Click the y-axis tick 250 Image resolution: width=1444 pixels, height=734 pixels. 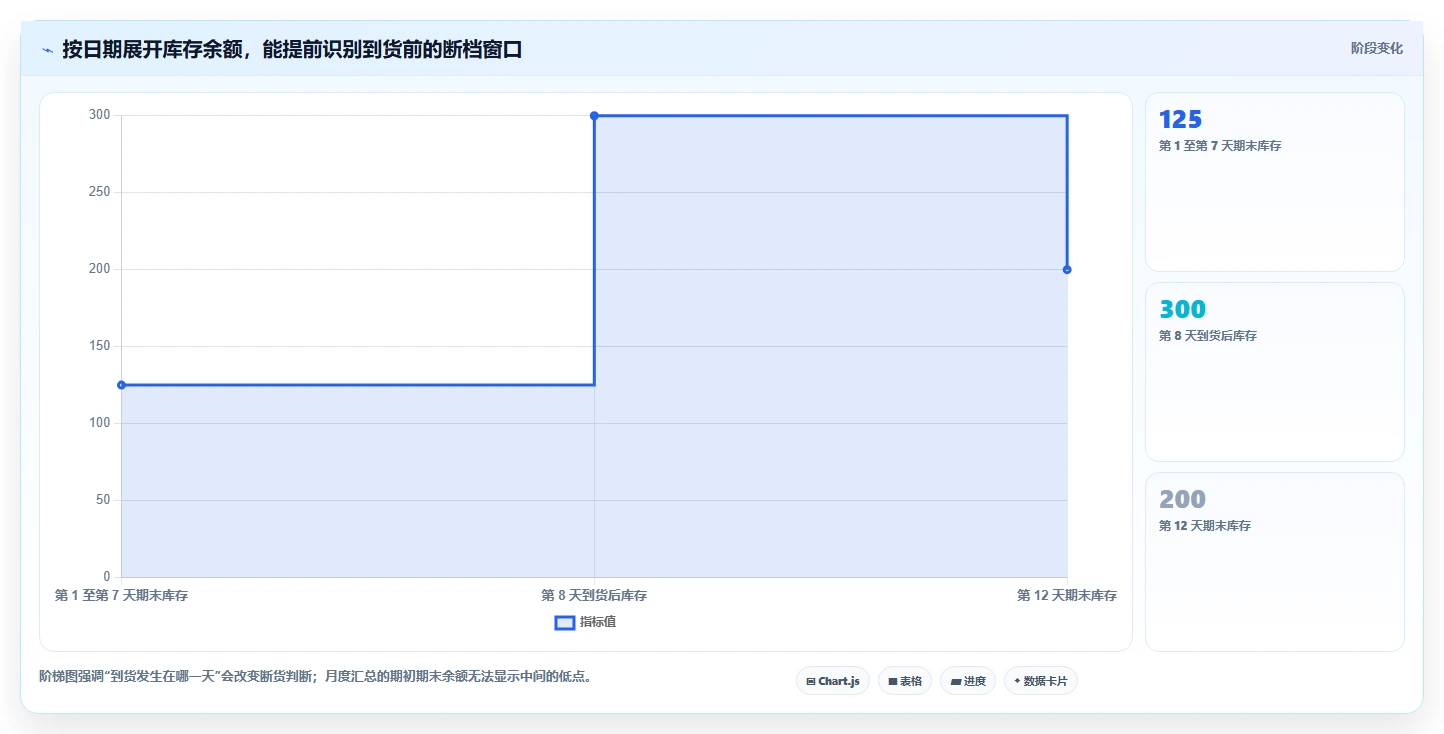pos(100,192)
